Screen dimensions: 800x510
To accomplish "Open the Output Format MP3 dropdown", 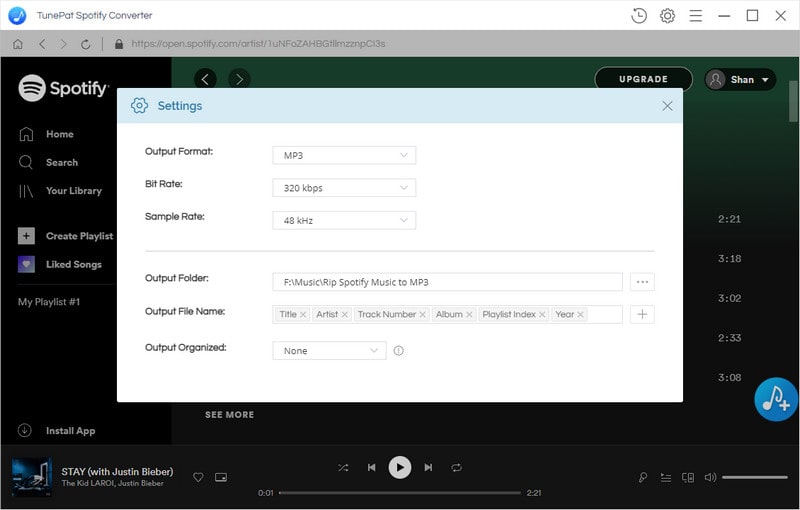I will [x=344, y=155].
